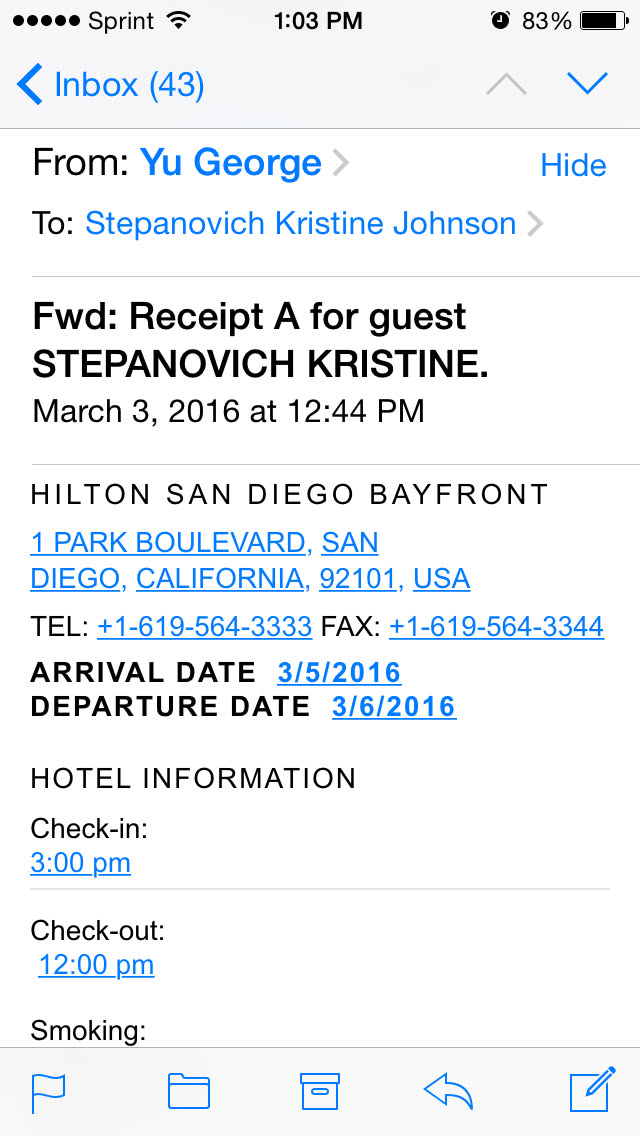Expand the Yu George sender chevron

click(x=341, y=163)
